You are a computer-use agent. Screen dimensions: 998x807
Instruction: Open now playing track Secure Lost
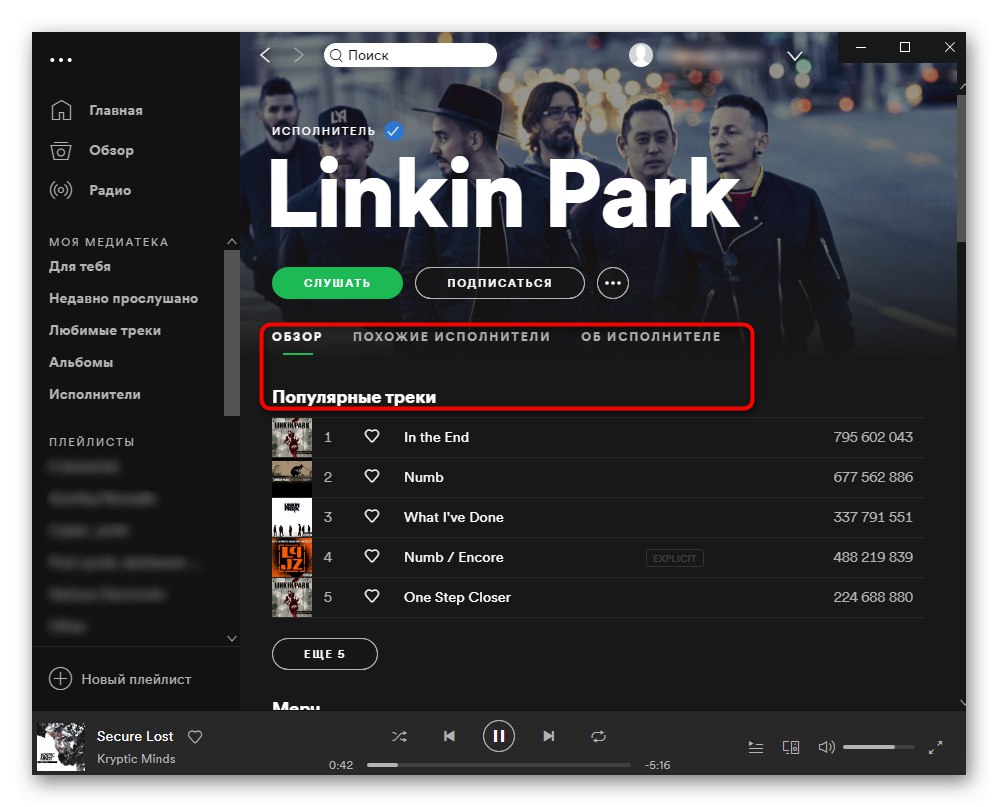135,736
